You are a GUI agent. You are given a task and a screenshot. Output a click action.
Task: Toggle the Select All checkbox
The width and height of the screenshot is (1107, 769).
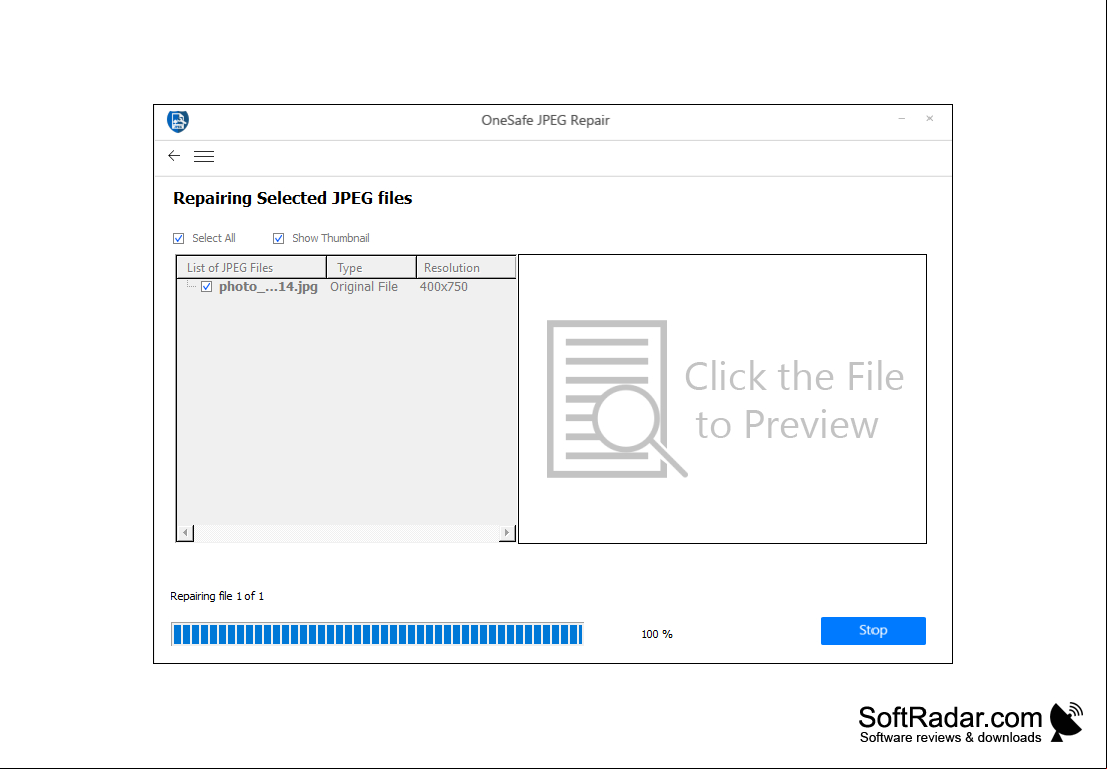tap(179, 239)
